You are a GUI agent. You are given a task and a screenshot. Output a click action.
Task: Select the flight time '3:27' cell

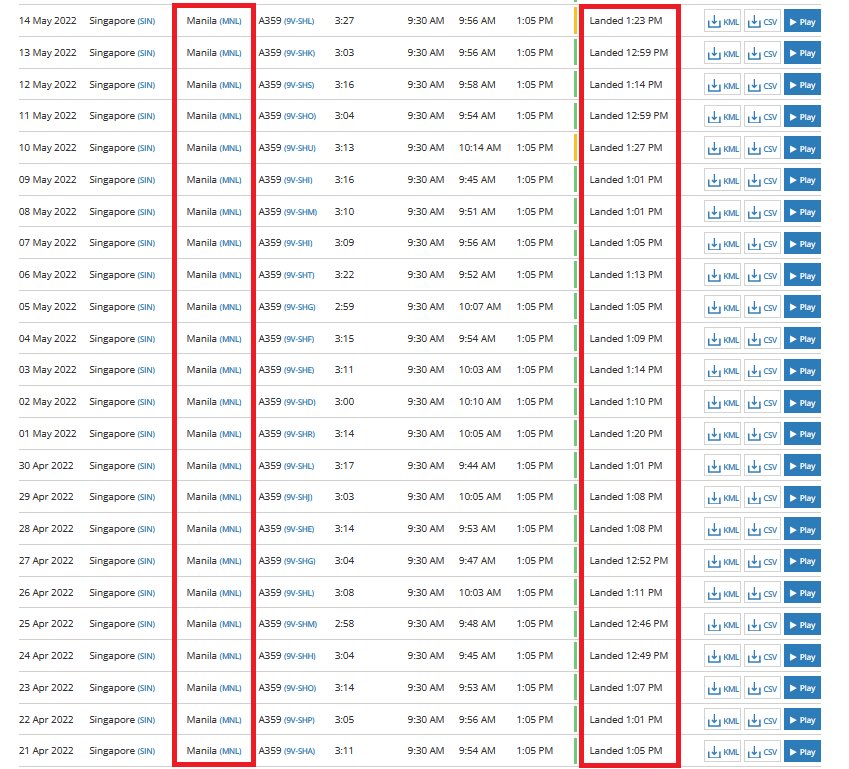[x=344, y=21]
